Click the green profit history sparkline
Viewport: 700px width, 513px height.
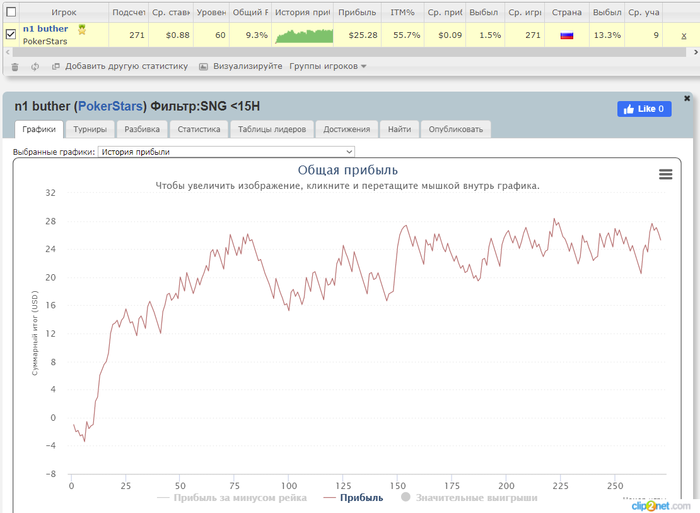pos(304,36)
